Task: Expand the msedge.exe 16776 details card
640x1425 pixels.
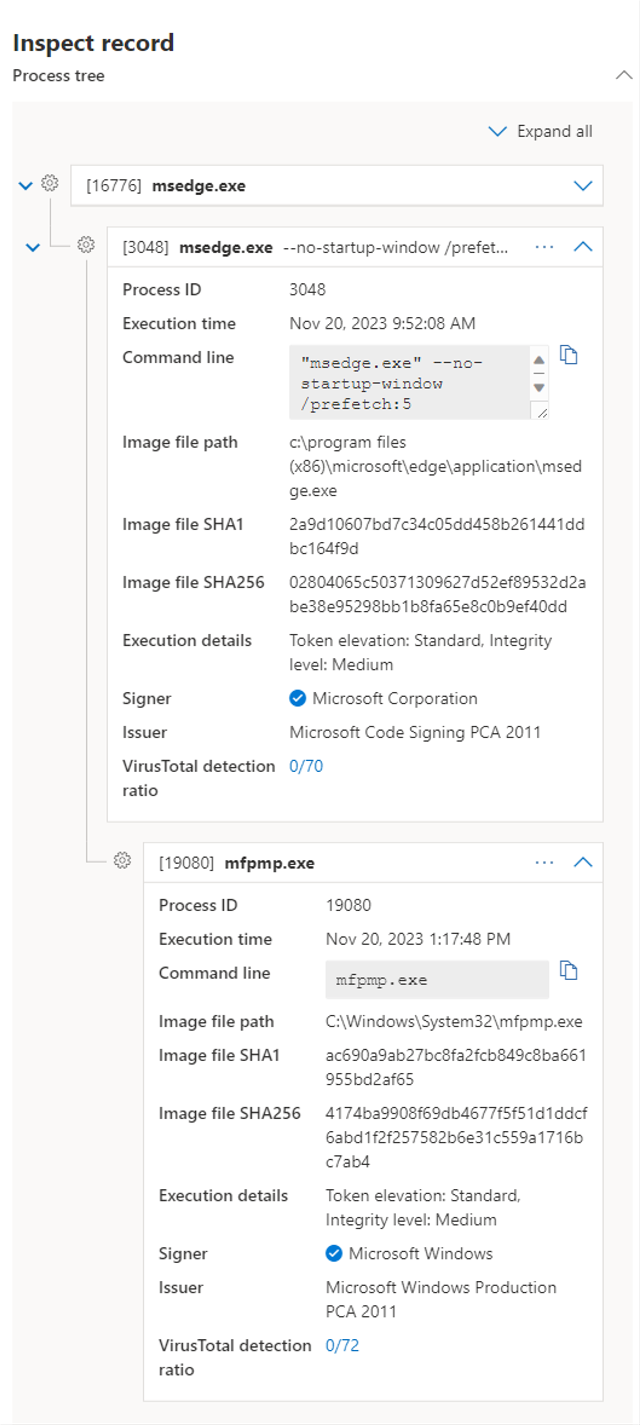Action: 583,185
